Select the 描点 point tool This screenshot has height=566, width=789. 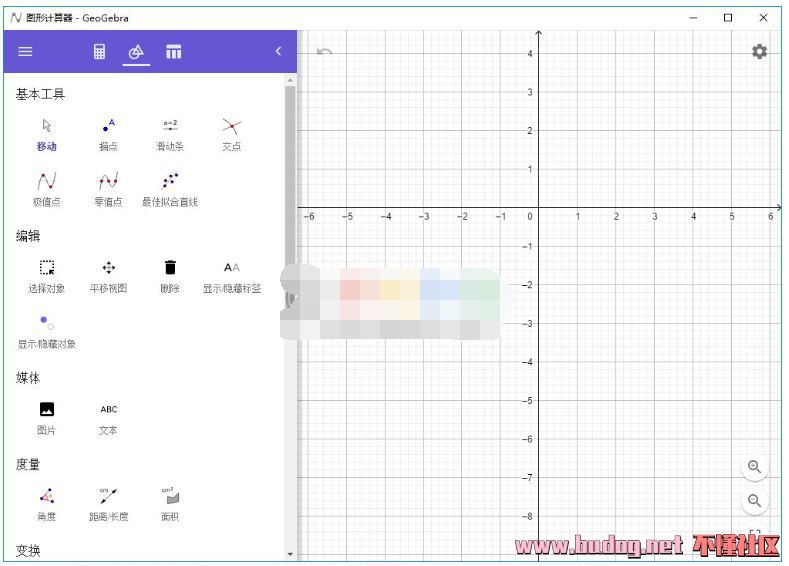tap(108, 135)
